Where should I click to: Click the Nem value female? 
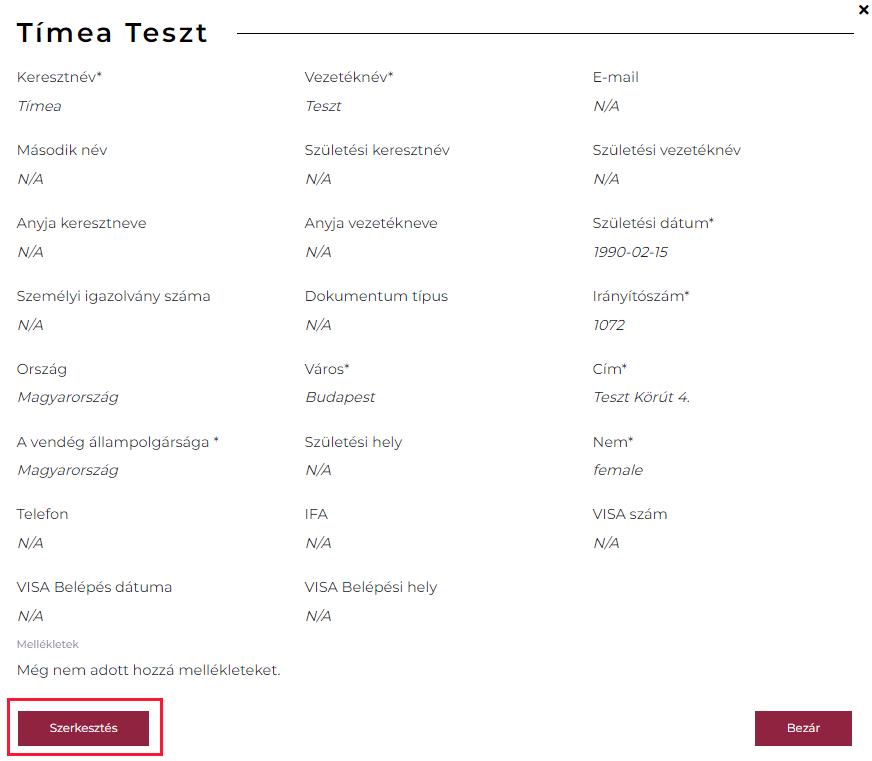(x=617, y=470)
